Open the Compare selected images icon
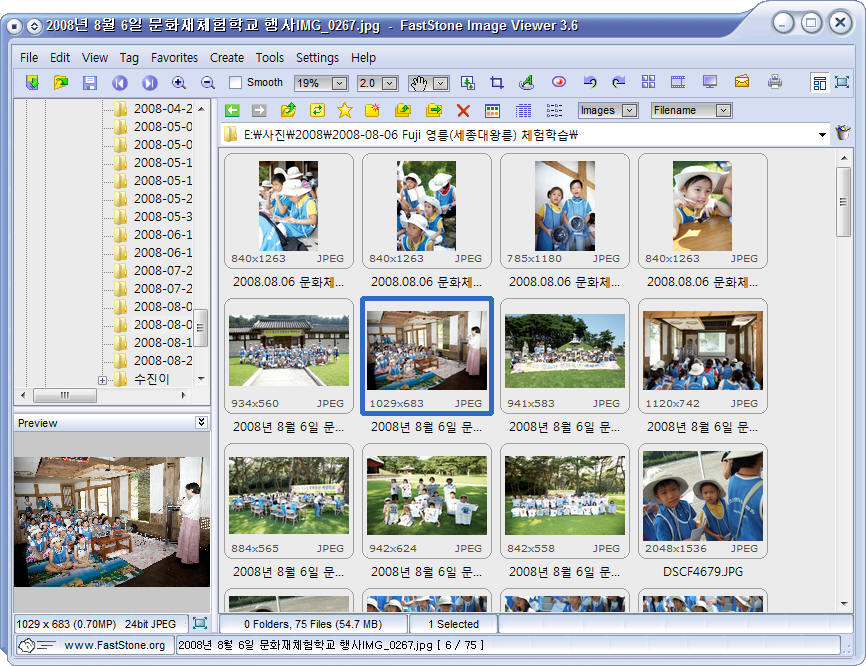The height and width of the screenshot is (666, 866). (648, 82)
